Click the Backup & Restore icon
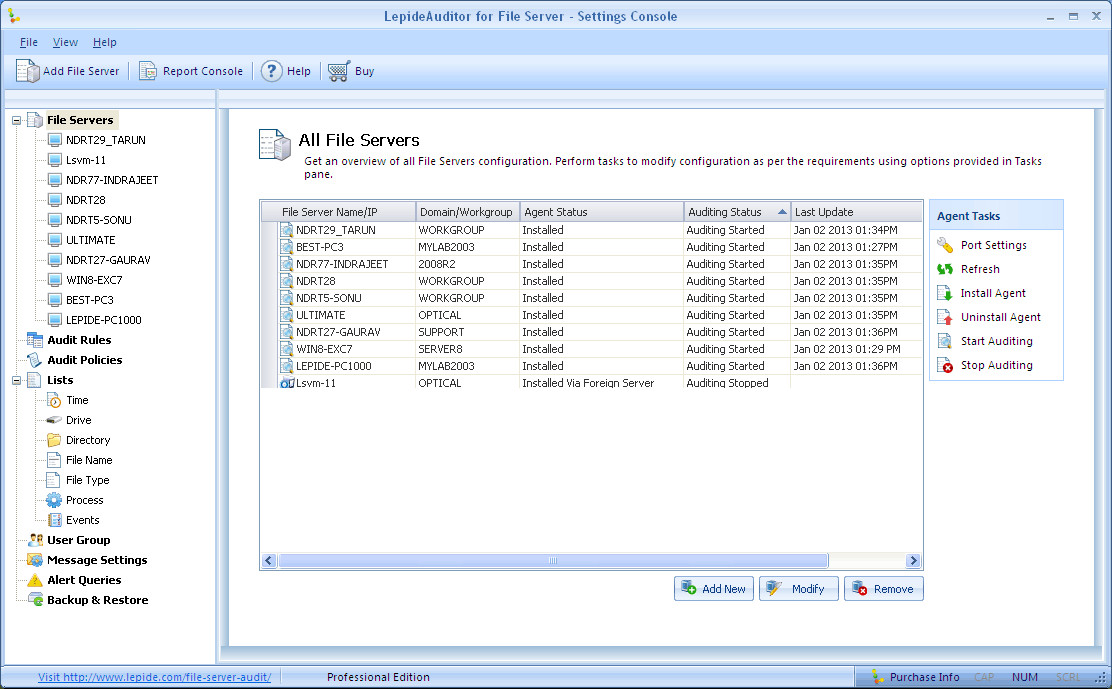The image size is (1112, 689). (x=35, y=600)
